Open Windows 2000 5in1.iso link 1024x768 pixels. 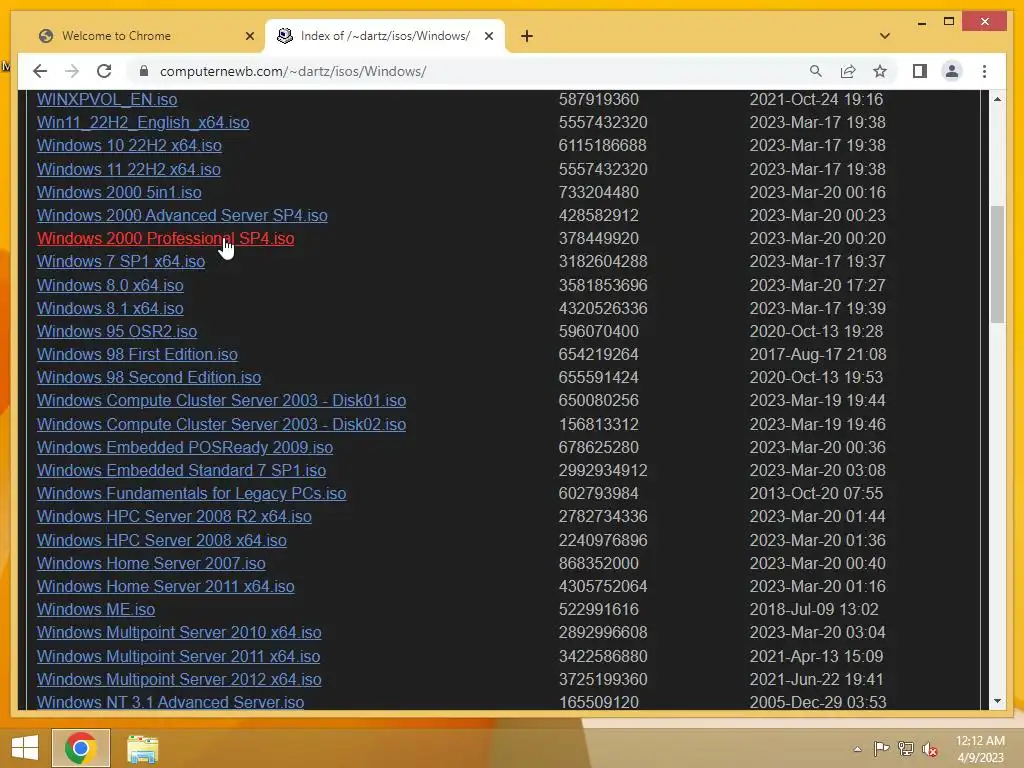coord(119,192)
